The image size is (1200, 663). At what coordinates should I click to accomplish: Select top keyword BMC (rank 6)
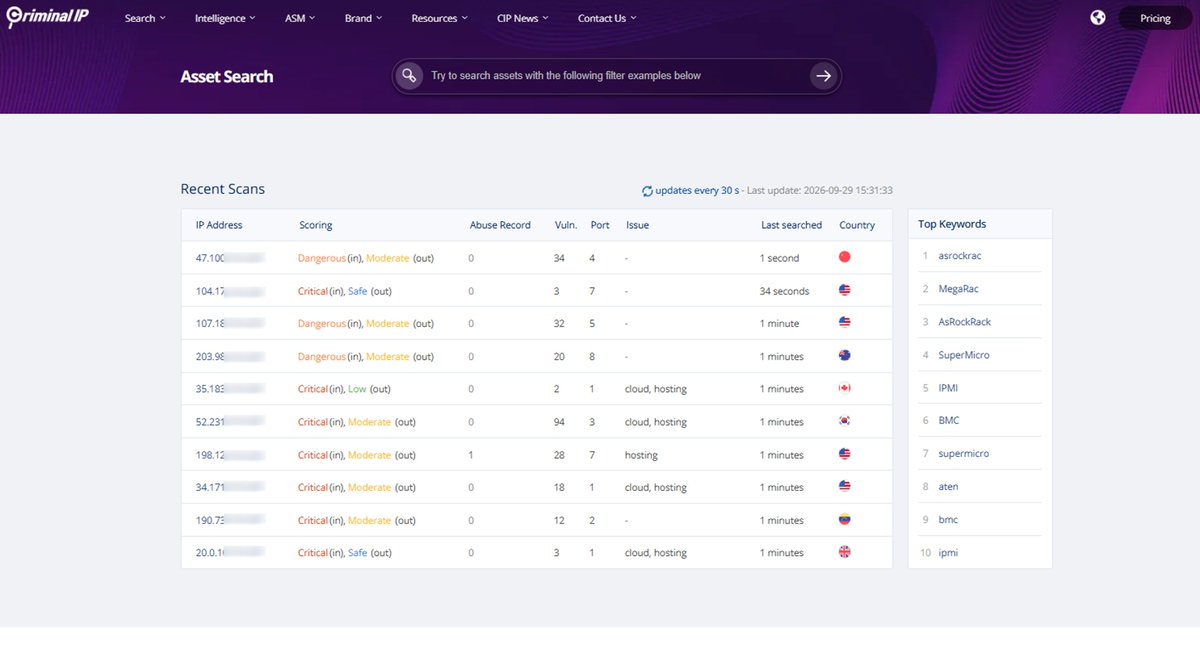point(948,420)
